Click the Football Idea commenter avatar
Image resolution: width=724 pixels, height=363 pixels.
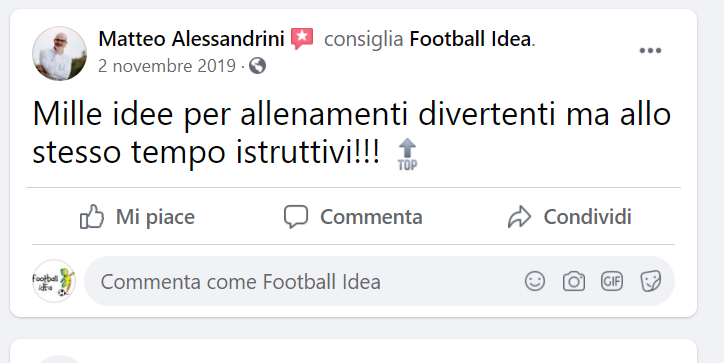tap(54, 281)
